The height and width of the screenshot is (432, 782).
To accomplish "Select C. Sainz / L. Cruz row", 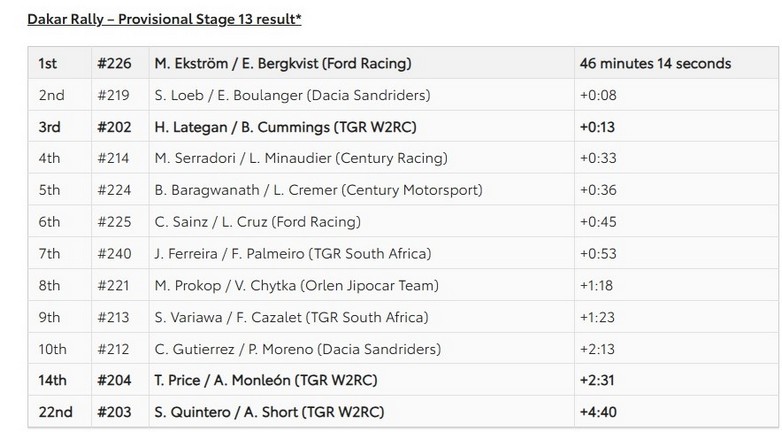I will click(x=257, y=222).
